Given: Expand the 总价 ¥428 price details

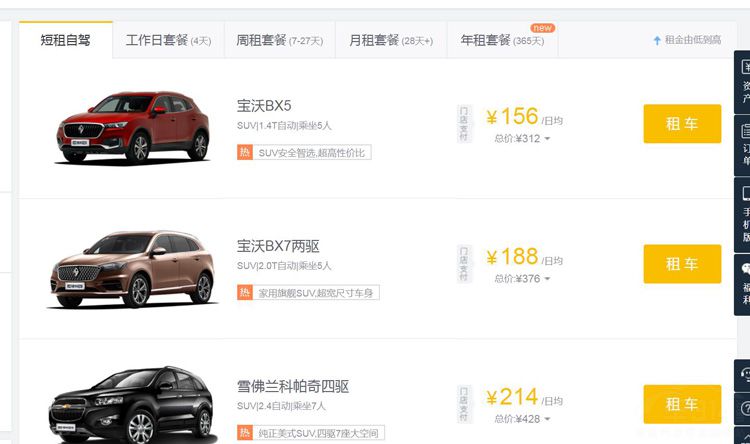Looking at the screenshot, I should pyautogui.click(x=547, y=419).
